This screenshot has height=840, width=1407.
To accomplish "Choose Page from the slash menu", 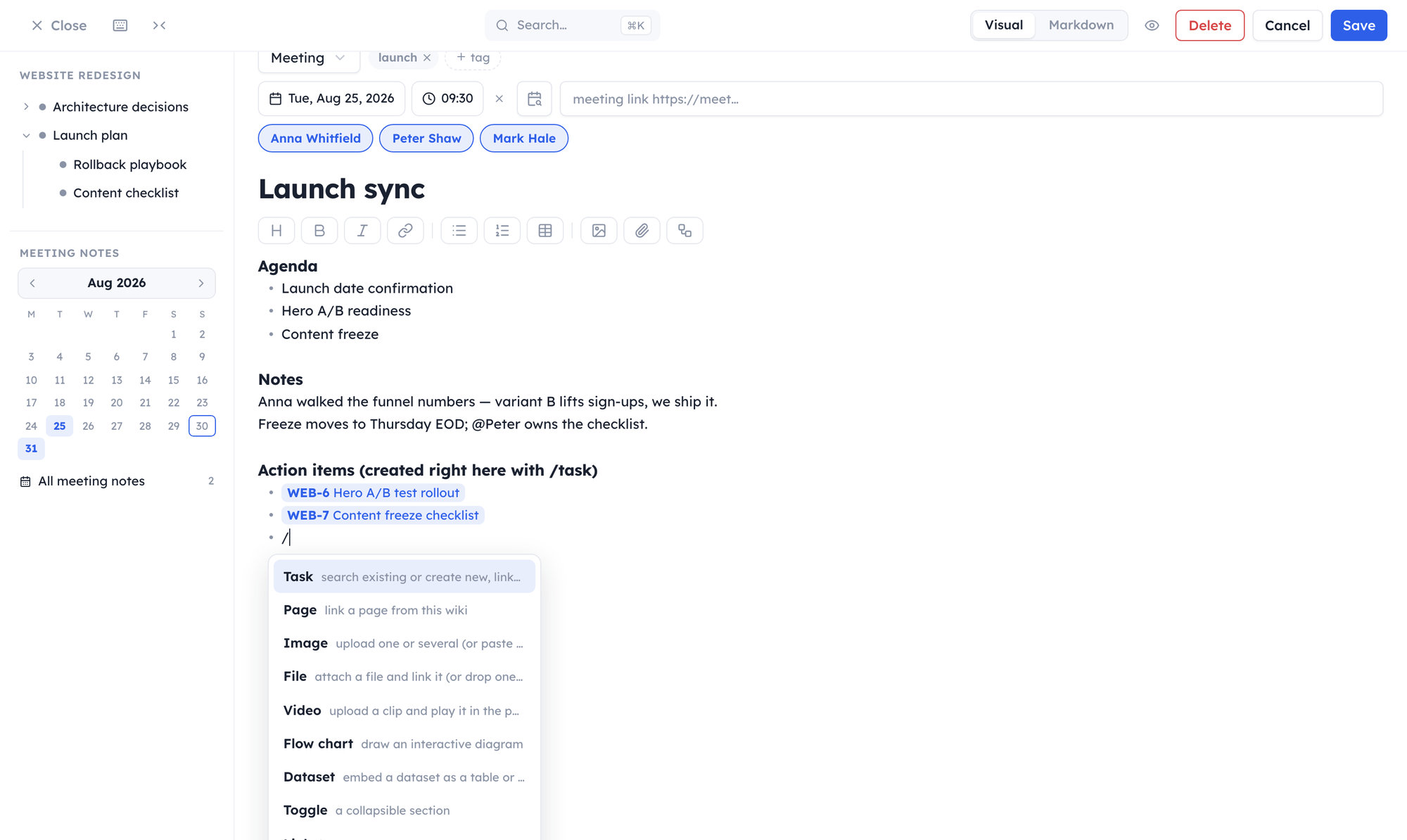I will [x=405, y=610].
